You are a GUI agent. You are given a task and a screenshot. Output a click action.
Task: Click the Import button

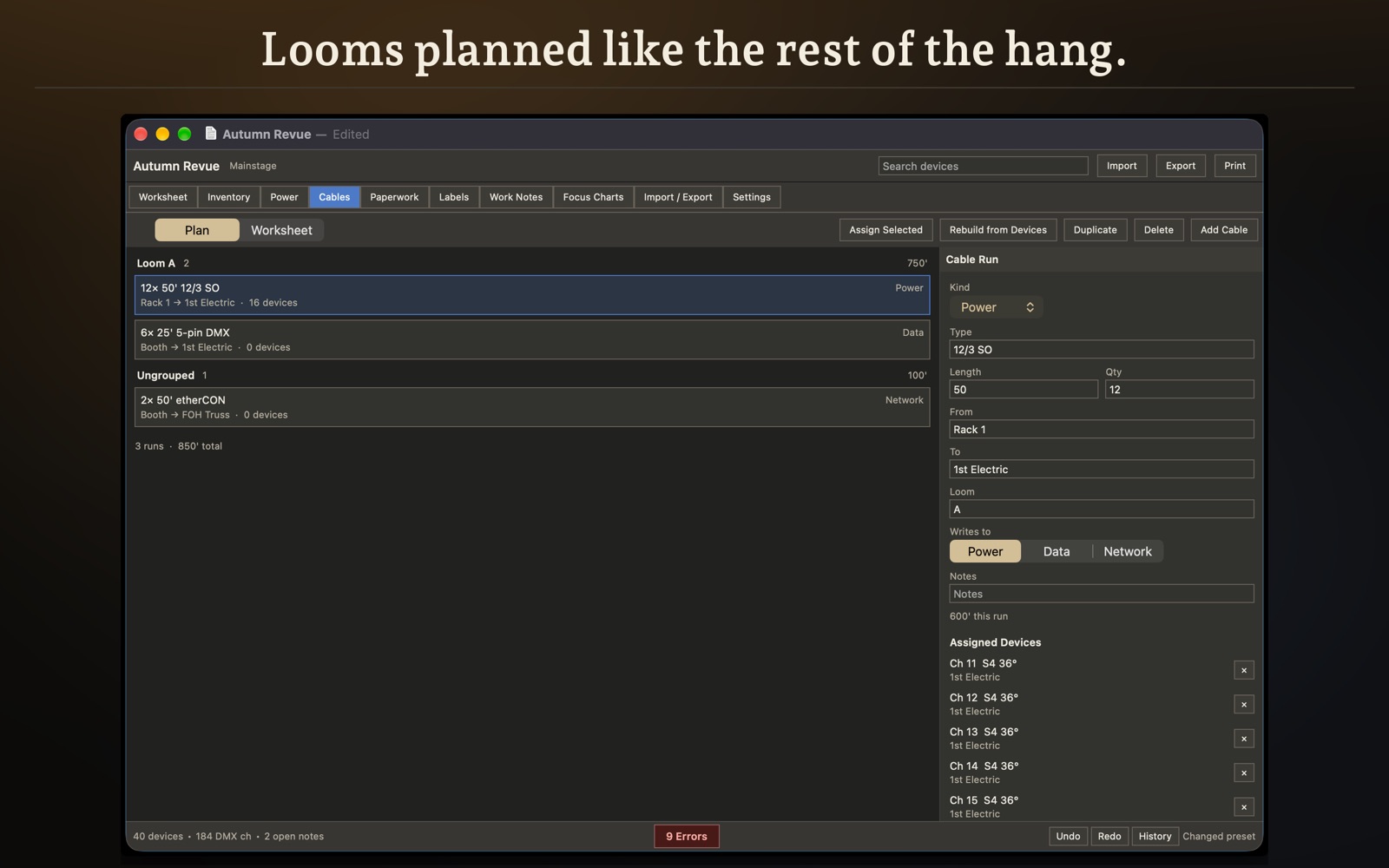(1122, 166)
